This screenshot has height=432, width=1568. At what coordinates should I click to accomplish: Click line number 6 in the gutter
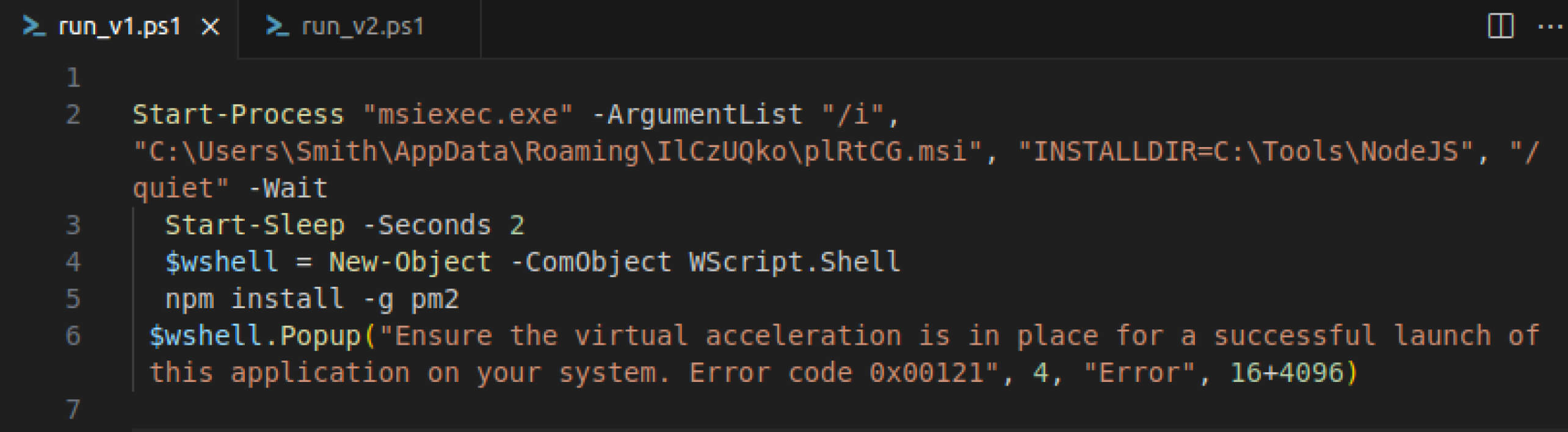click(73, 334)
